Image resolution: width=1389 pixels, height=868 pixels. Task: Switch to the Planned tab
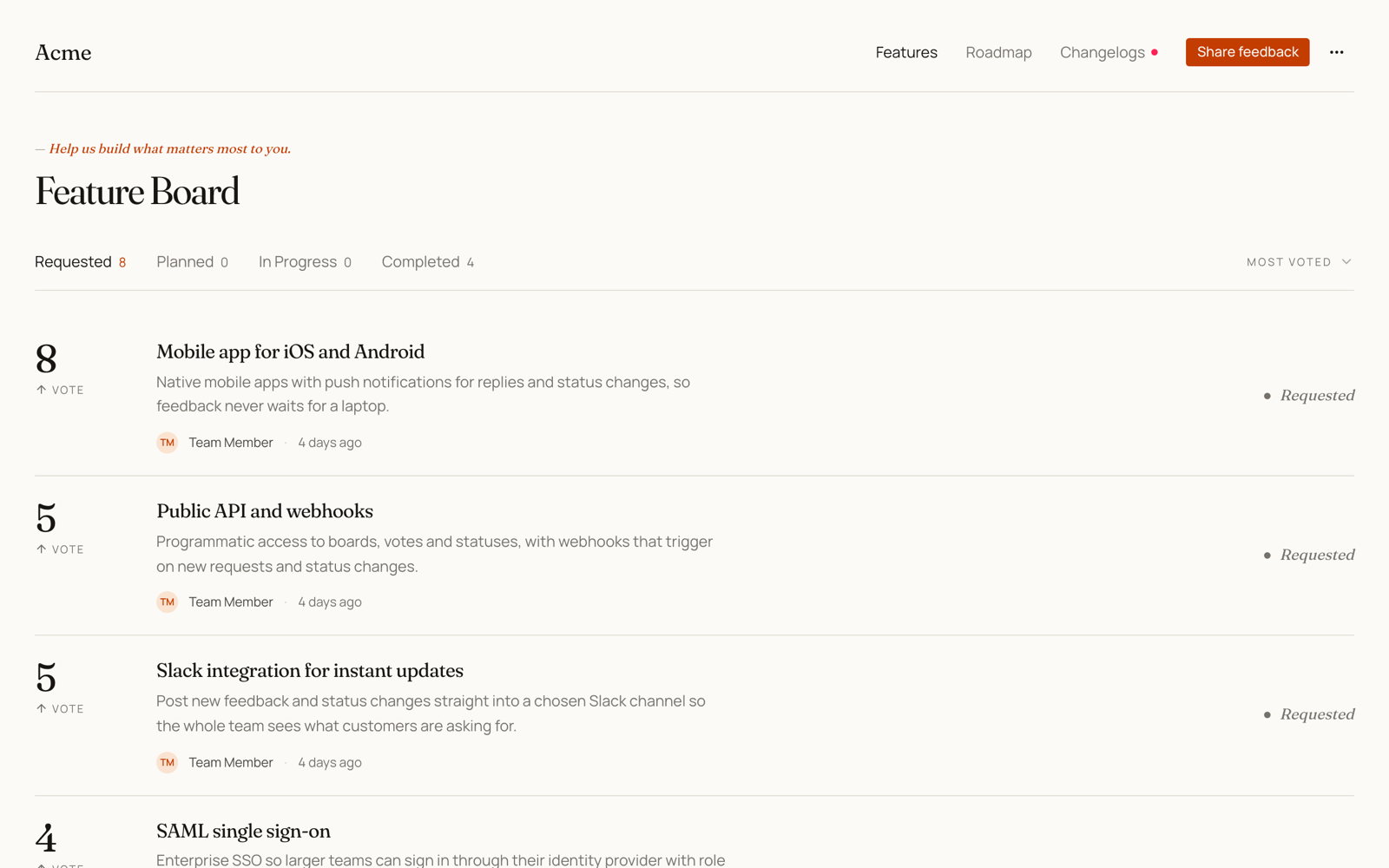[x=192, y=262]
